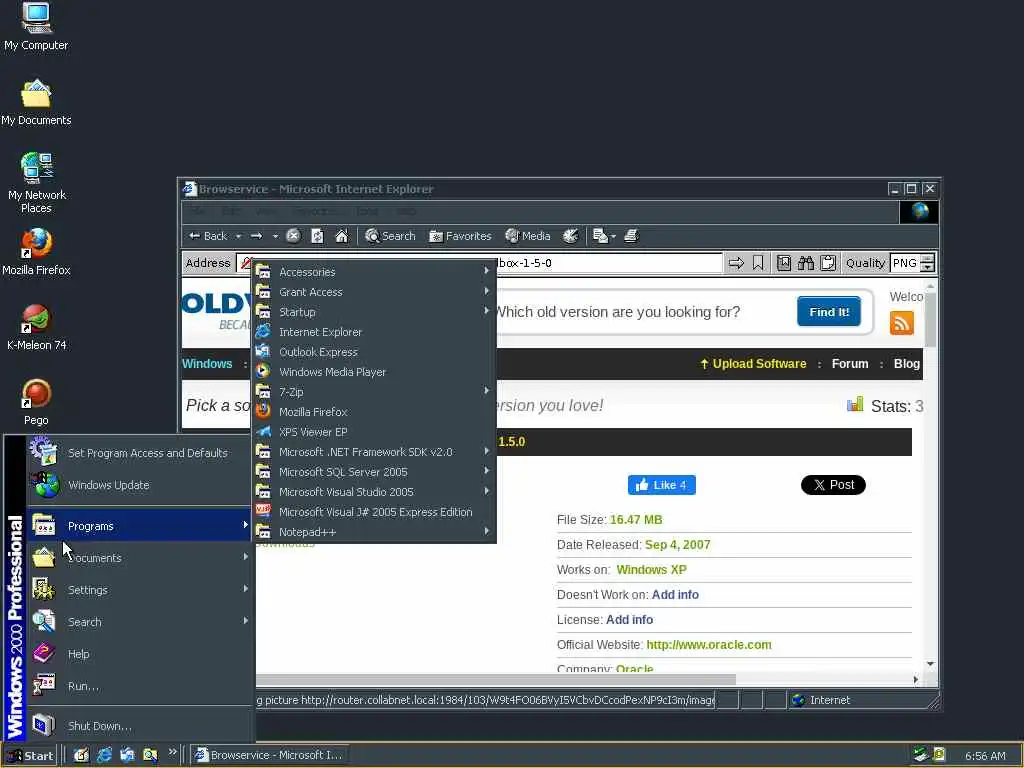Click the Mail toolbar icon with dropdown
The image size is (1024, 768).
604,236
